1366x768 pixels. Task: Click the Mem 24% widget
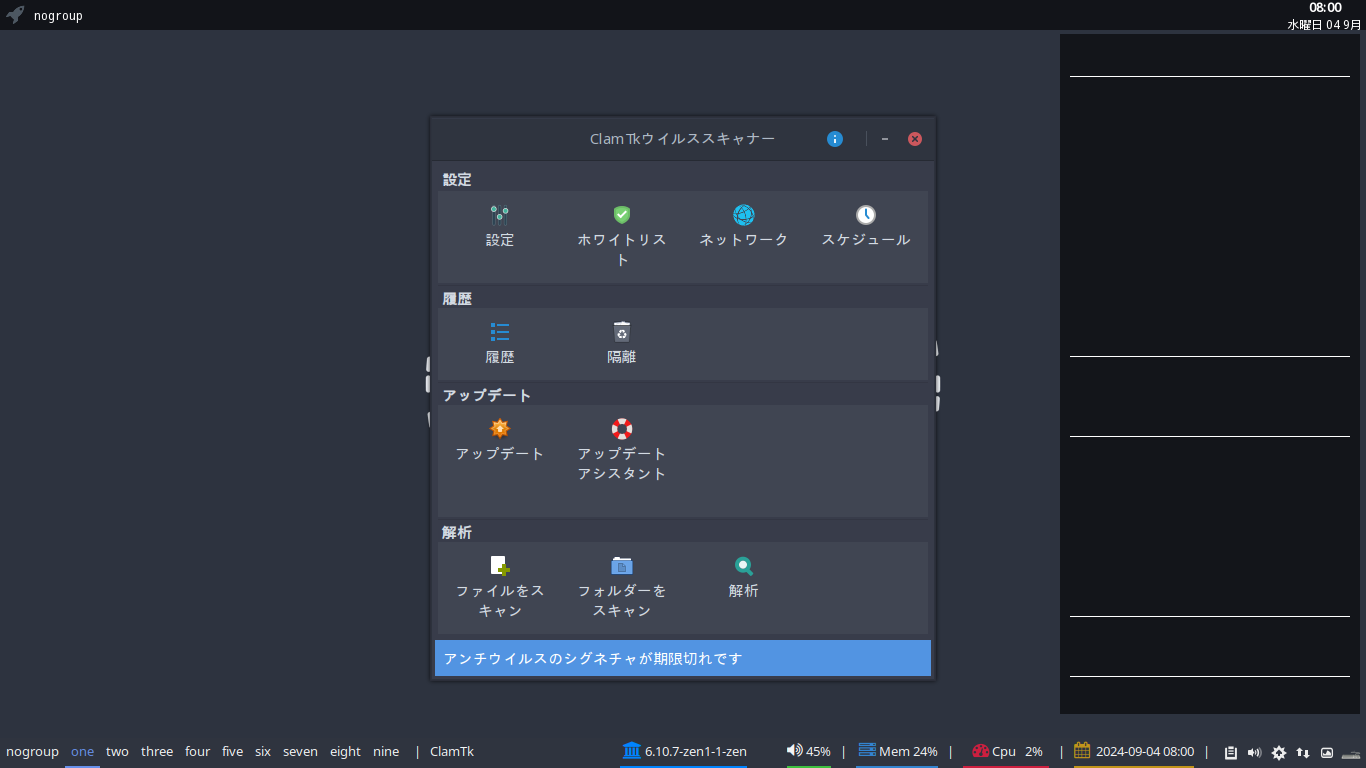pyautogui.click(x=897, y=751)
